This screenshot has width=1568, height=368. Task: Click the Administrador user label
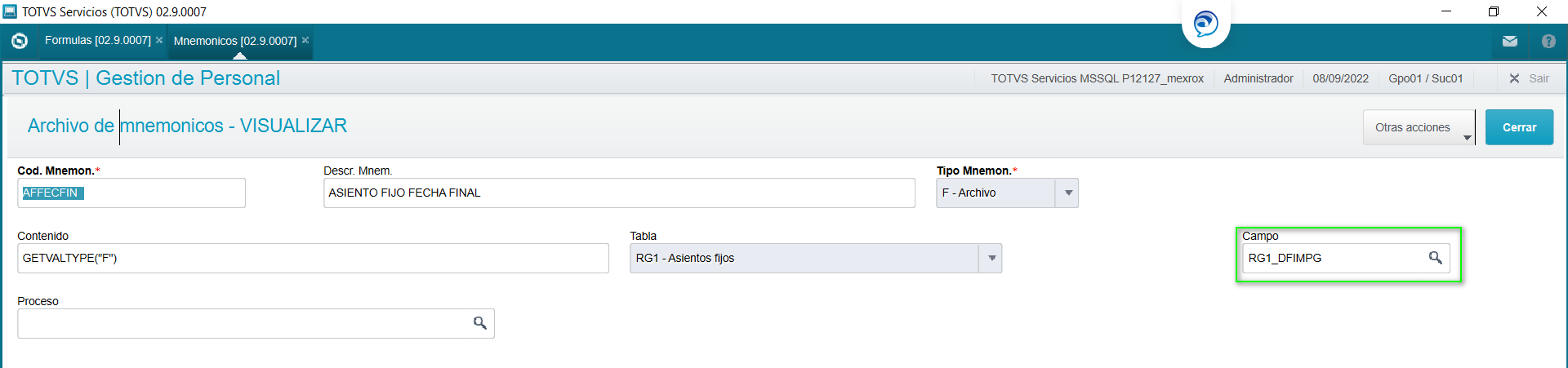click(x=1258, y=78)
